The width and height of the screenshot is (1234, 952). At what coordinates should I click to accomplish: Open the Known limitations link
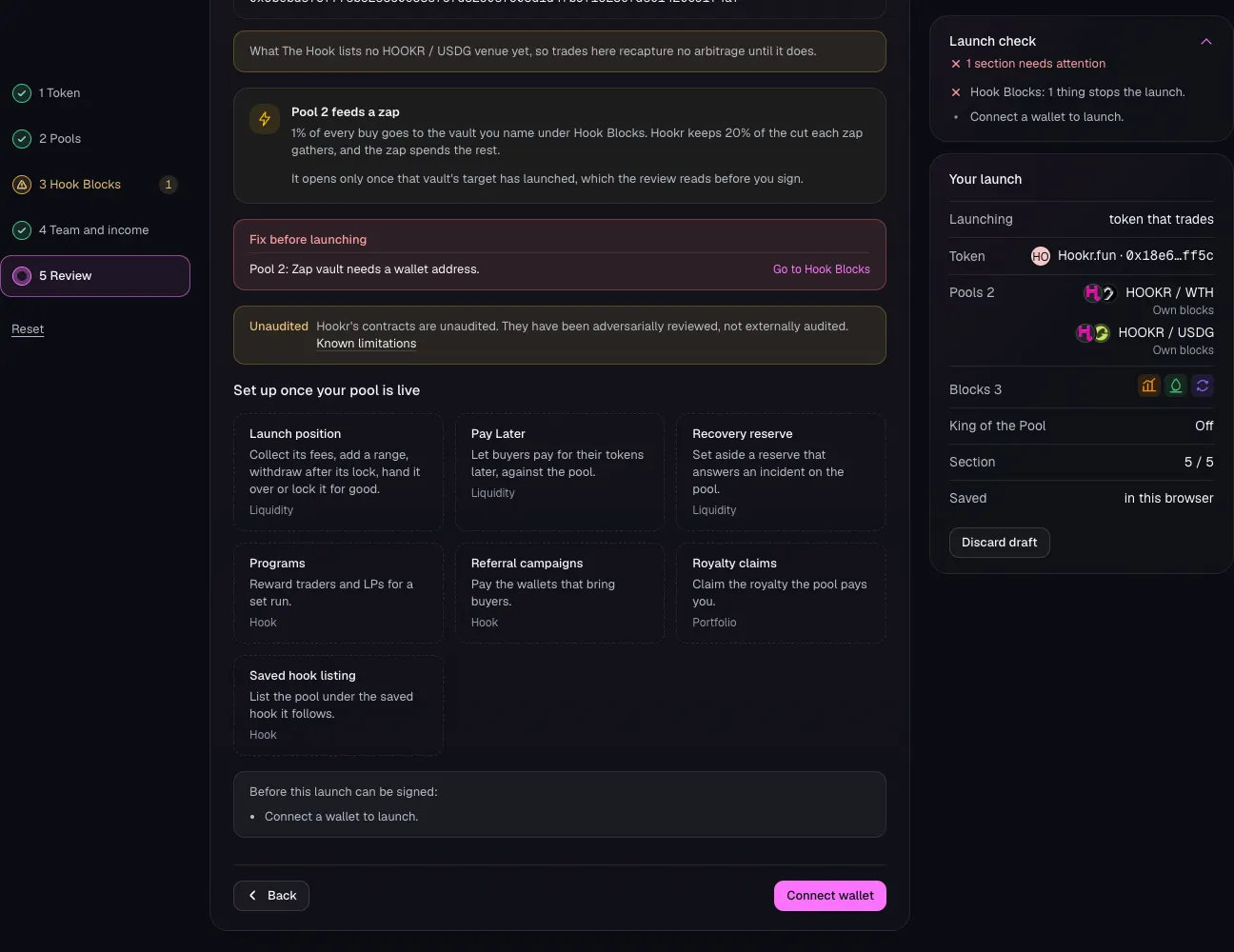pos(367,344)
